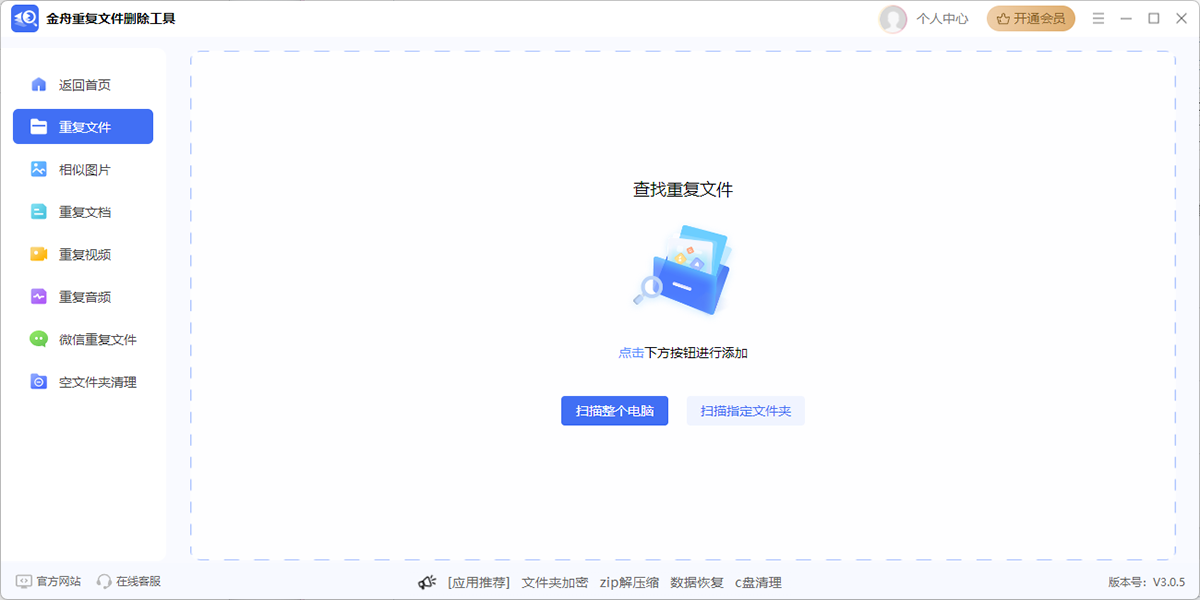This screenshot has height=600, width=1200.
Task: Click the 在线客服 online support headset icon
Action: (x=103, y=581)
